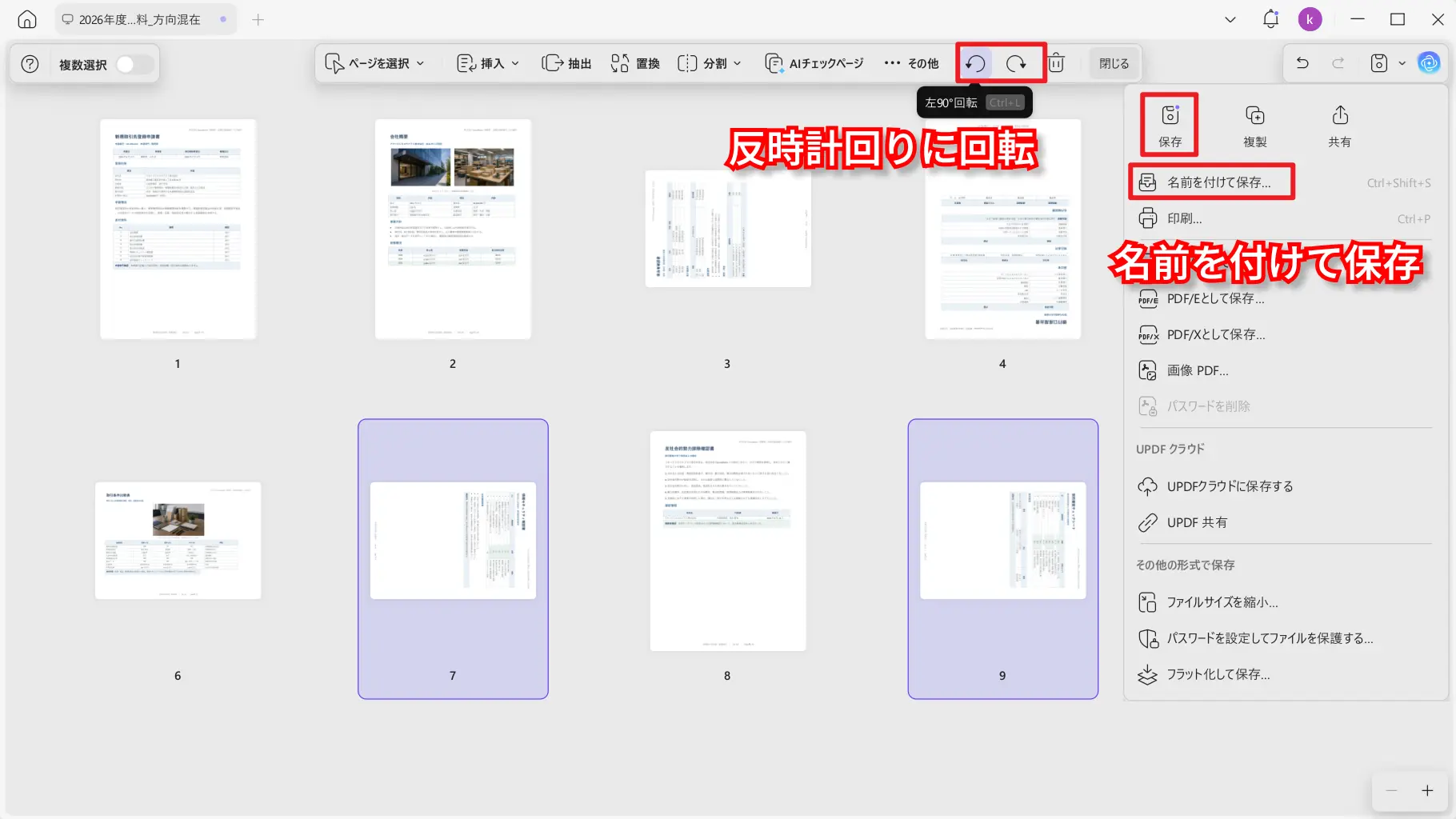
Task: Zoom out thumbnails with minus button
Action: point(1392,790)
